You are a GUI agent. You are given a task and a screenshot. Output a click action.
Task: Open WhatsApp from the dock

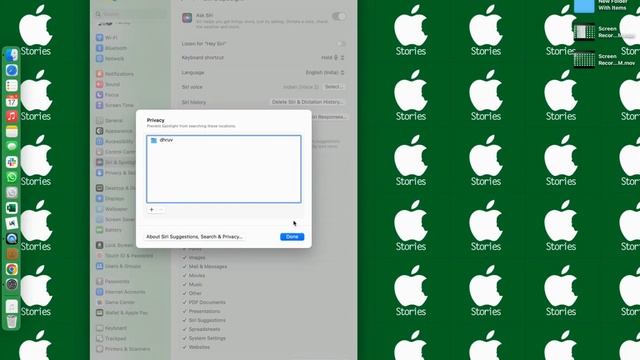pyautogui.click(x=11, y=177)
